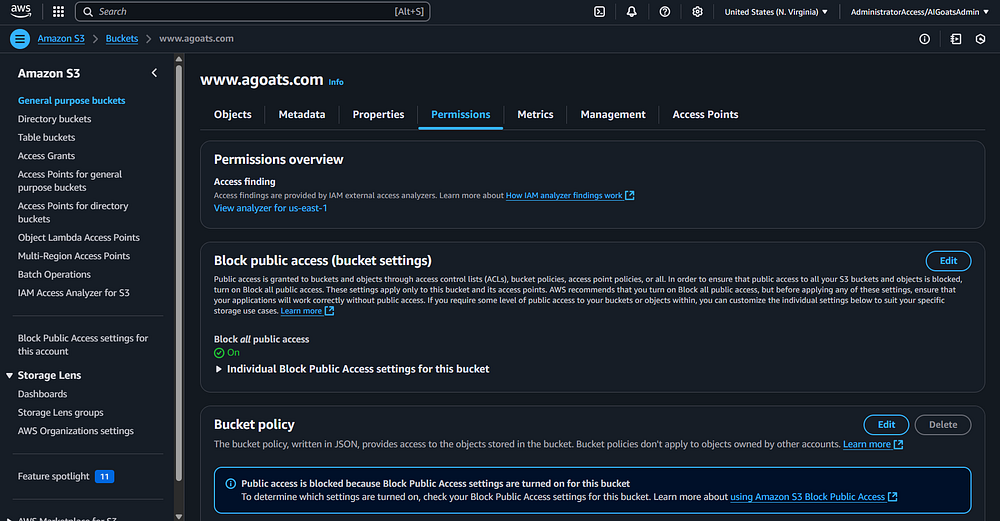Image resolution: width=1000 pixels, height=521 pixels.
Task: Click the Search input field
Action: pos(250,12)
